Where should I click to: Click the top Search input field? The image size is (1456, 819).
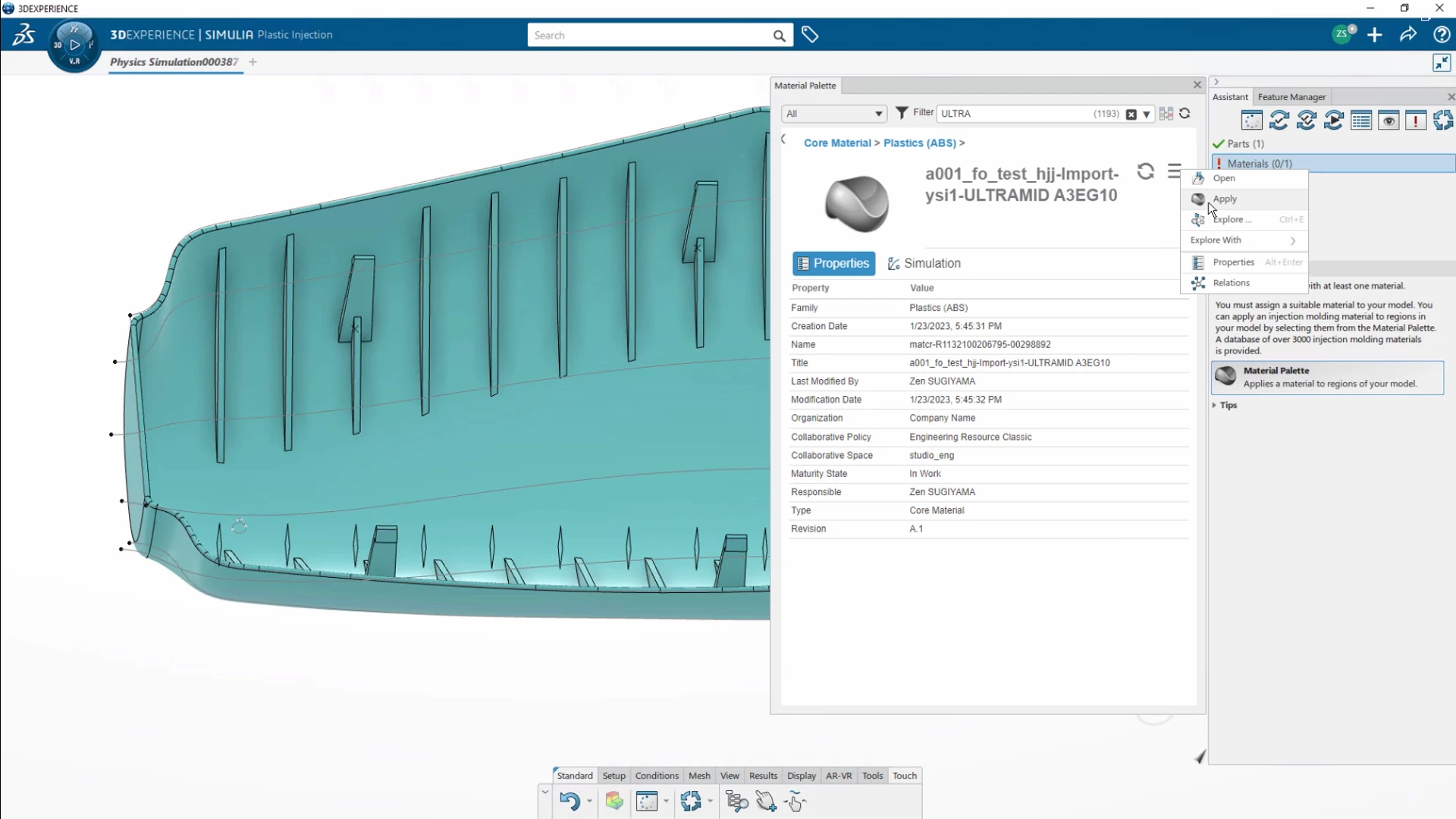(x=651, y=36)
